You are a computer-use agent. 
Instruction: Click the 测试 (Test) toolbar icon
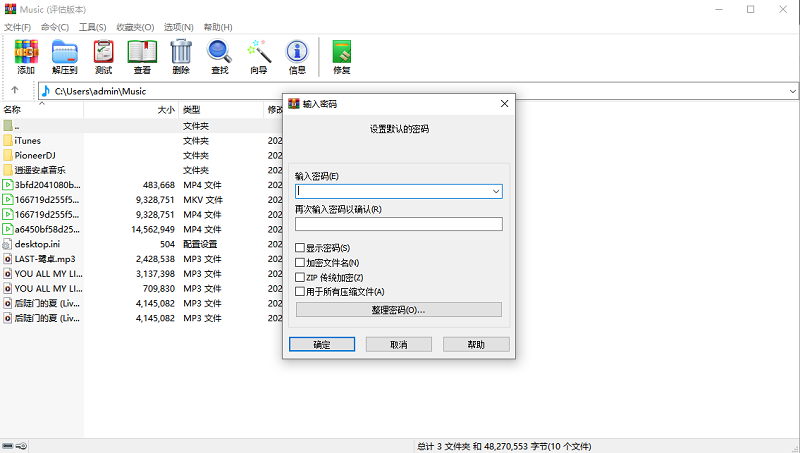104,53
